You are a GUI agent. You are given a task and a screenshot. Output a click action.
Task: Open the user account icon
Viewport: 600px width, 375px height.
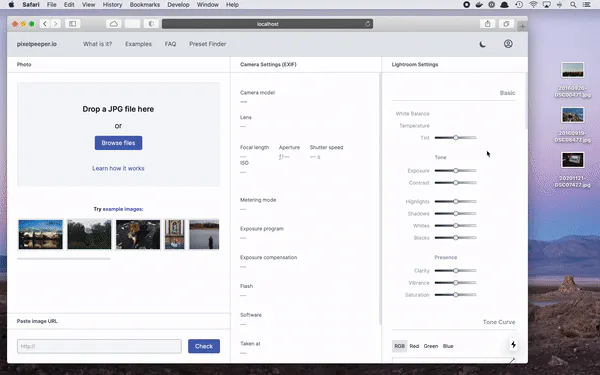[x=508, y=44]
